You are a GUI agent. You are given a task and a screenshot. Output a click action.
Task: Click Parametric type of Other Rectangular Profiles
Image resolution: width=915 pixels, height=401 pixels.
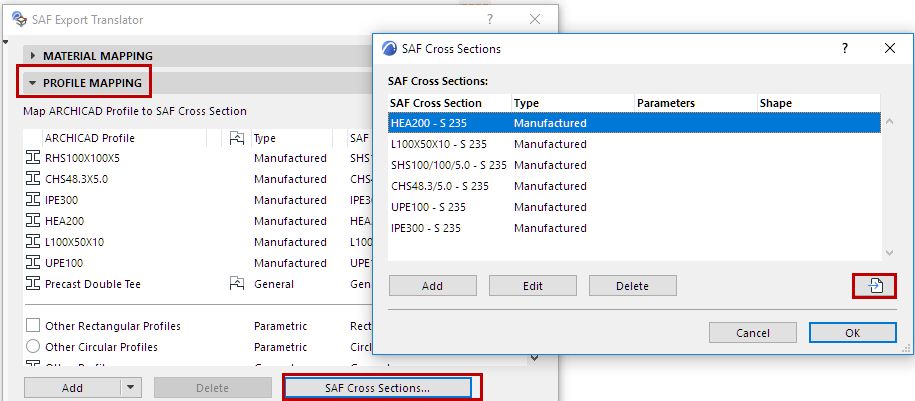[x=280, y=326]
